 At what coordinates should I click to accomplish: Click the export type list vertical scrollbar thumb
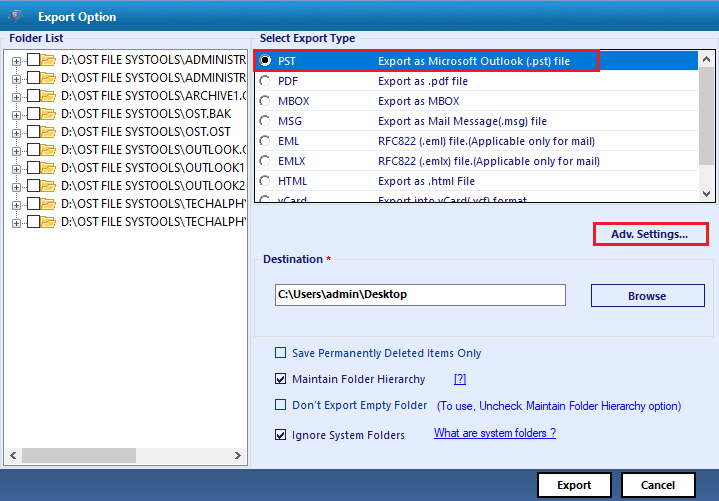tap(707, 115)
